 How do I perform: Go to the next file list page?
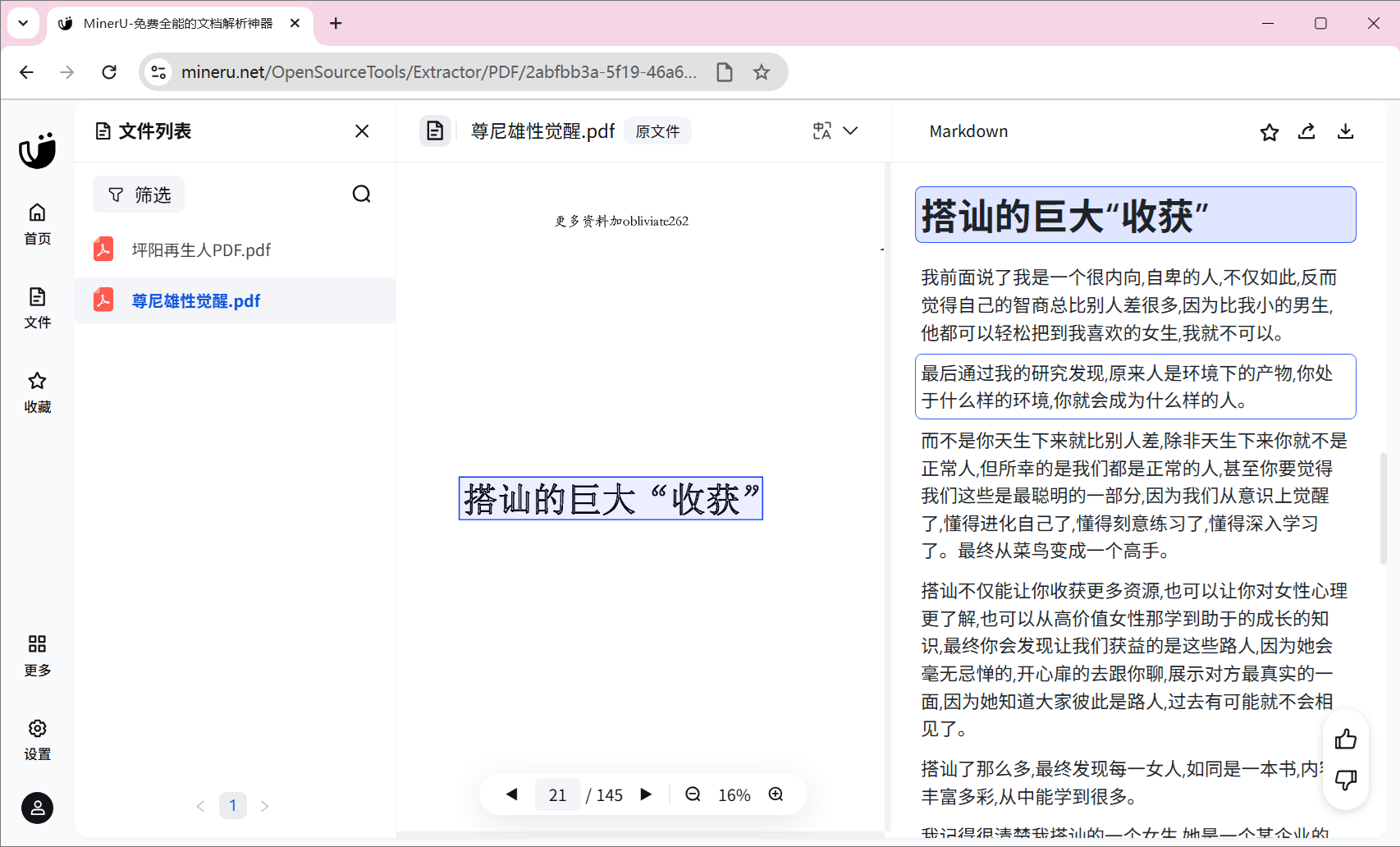(264, 806)
